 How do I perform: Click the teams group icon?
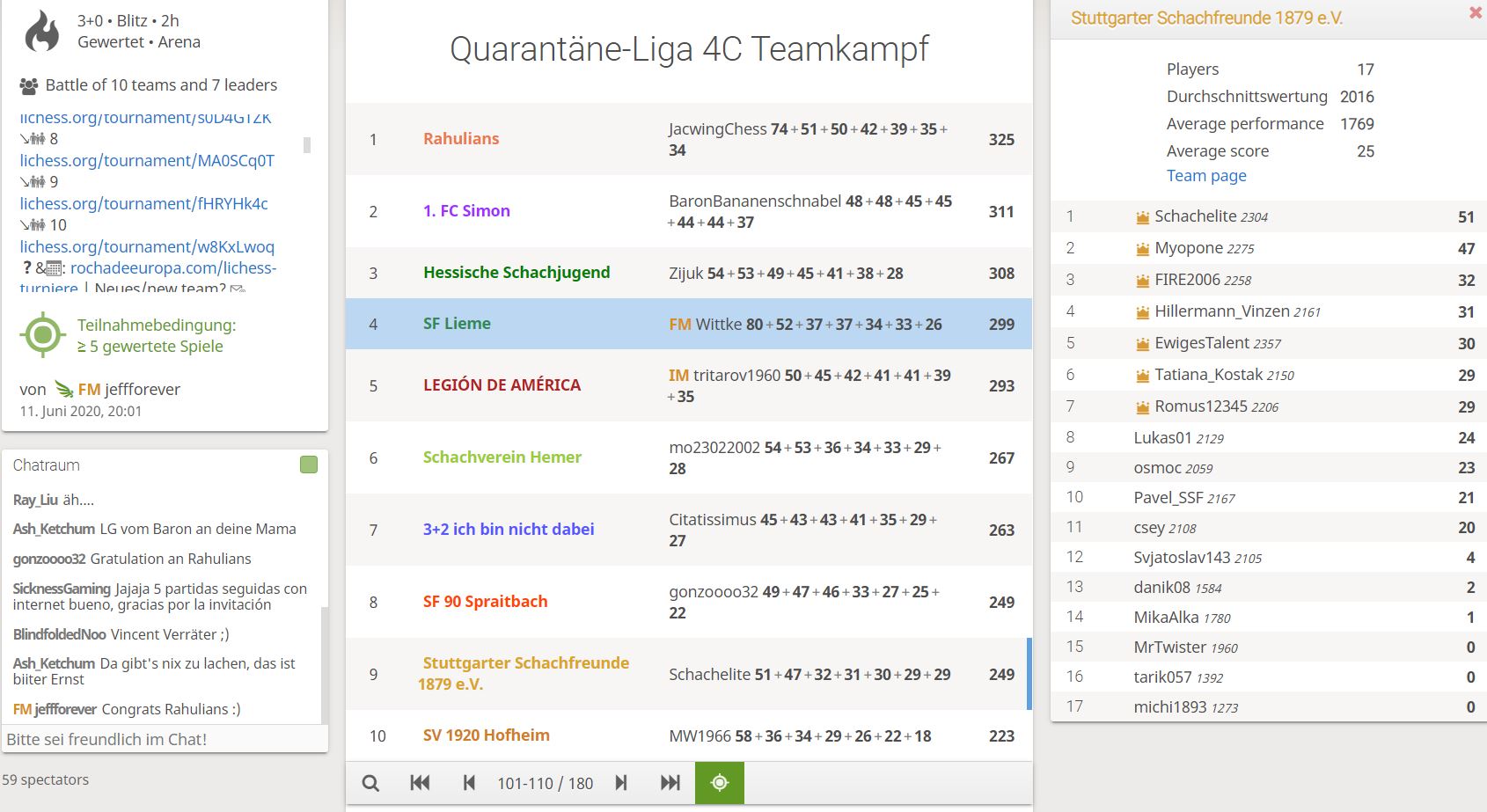29,86
